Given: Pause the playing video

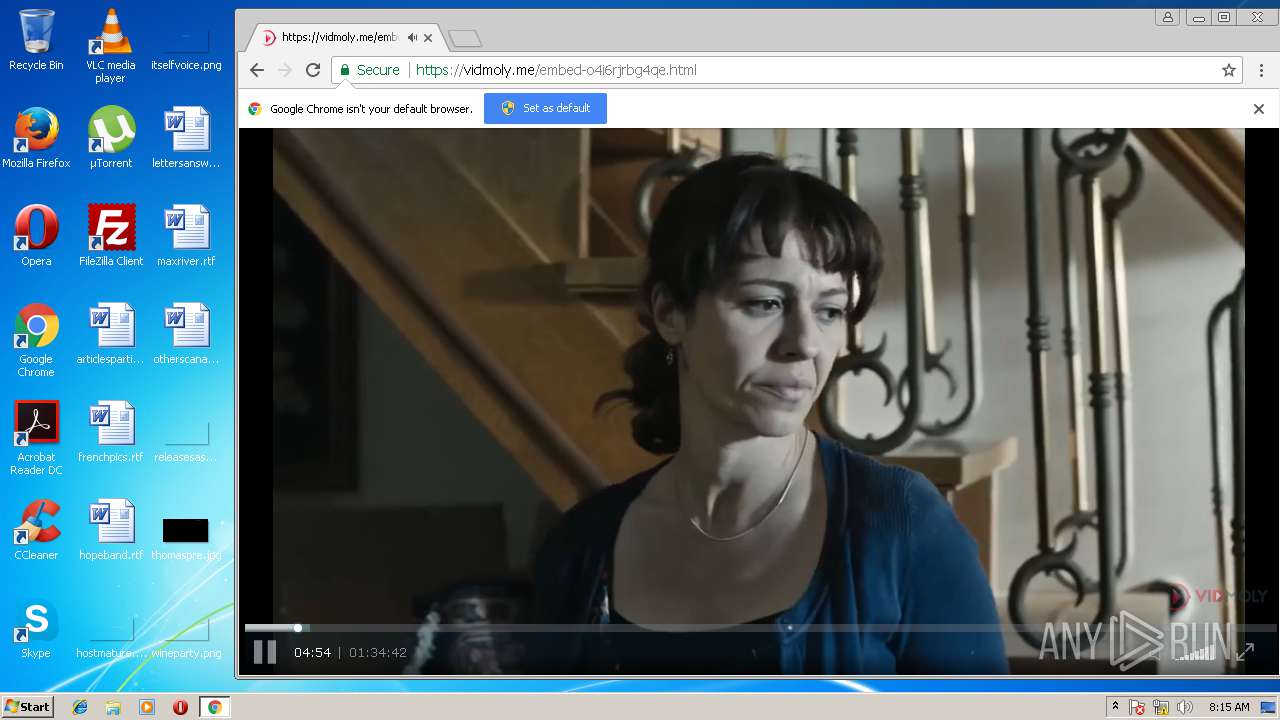Looking at the screenshot, I should pos(264,652).
